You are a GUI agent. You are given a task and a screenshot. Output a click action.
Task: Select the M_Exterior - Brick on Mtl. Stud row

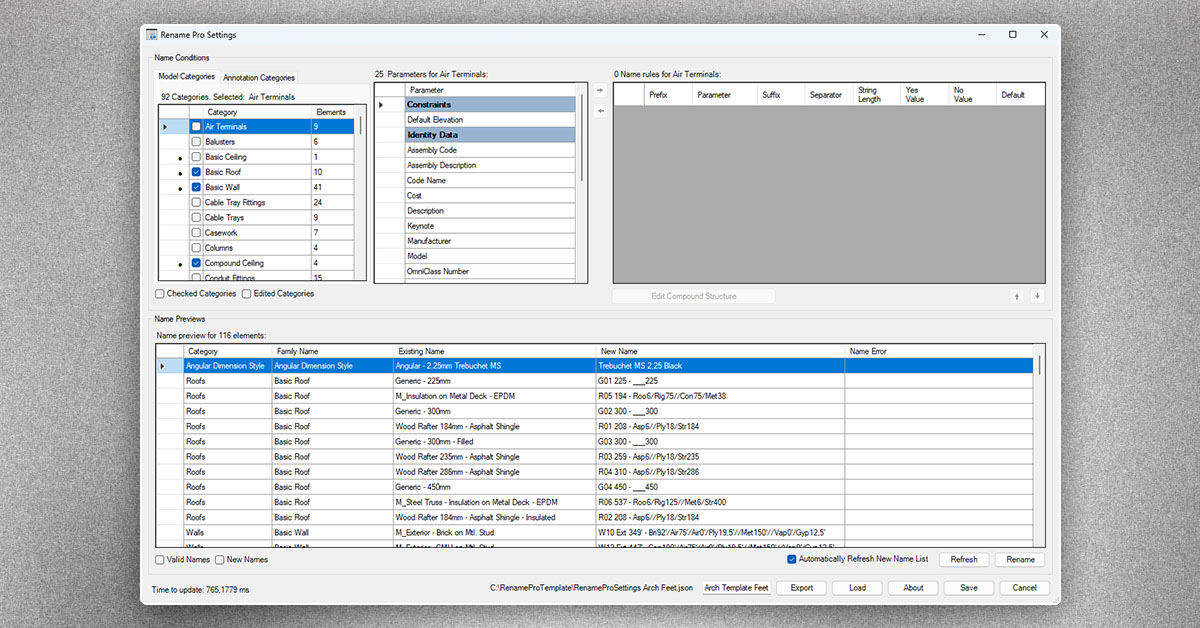click(595, 533)
